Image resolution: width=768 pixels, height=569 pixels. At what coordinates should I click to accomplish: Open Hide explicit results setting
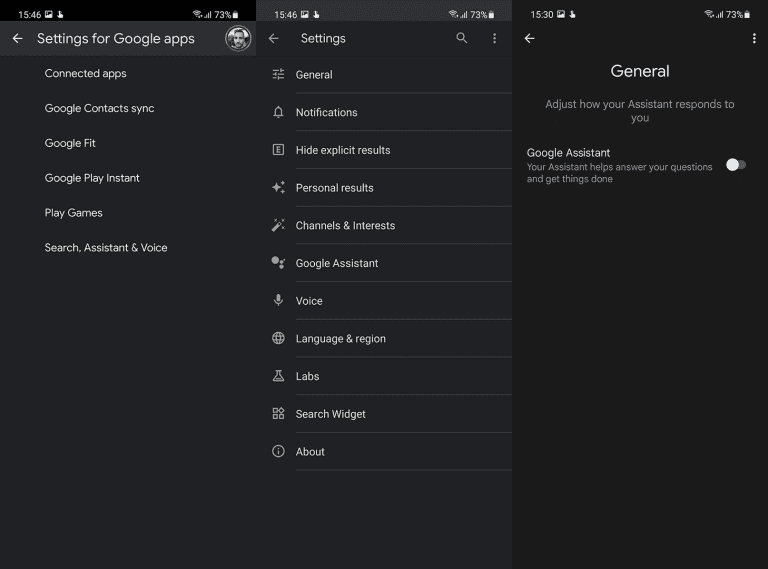point(343,150)
